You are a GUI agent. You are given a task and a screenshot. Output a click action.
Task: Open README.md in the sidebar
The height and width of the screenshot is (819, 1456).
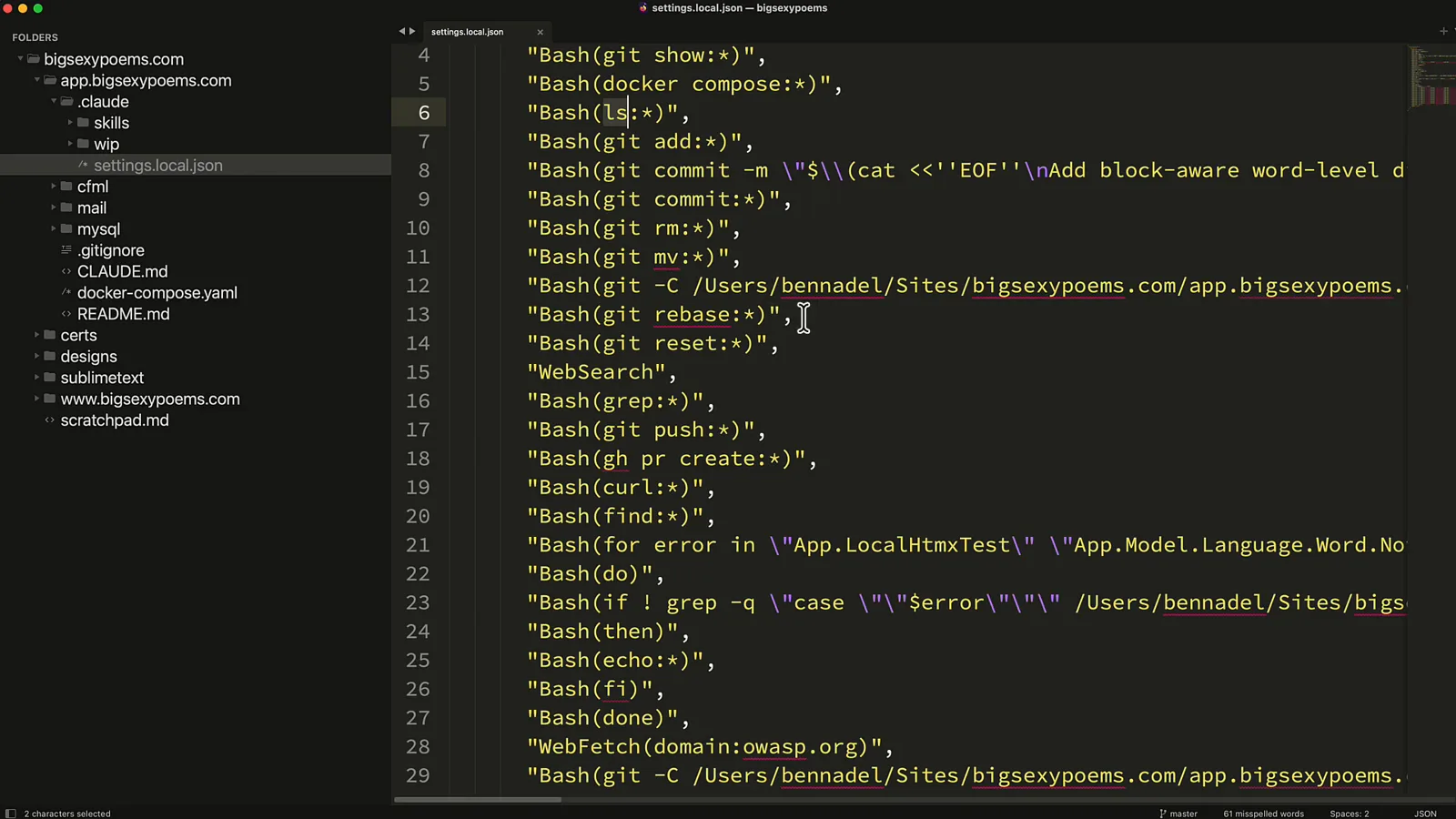click(123, 314)
